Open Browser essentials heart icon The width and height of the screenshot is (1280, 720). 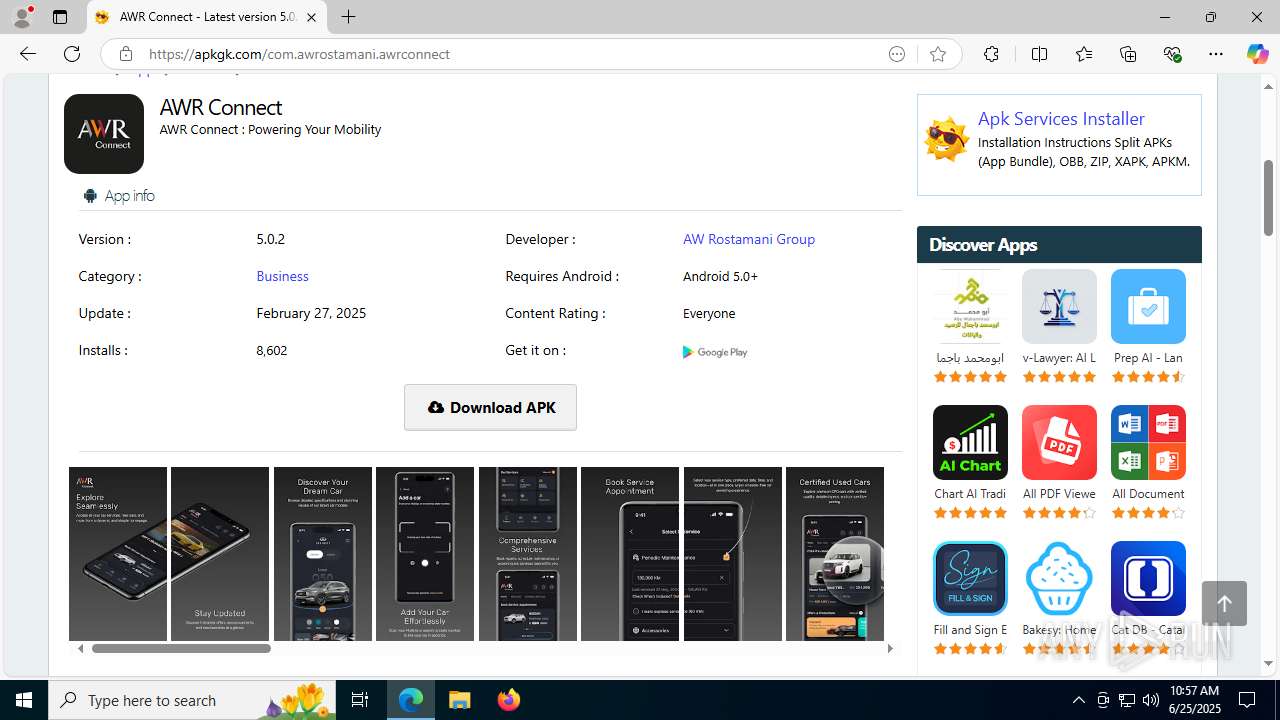1172,54
